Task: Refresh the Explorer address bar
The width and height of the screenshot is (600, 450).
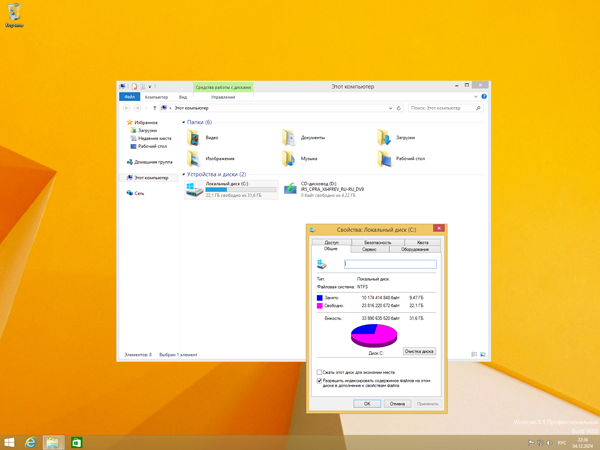Action: (x=399, y=108)
